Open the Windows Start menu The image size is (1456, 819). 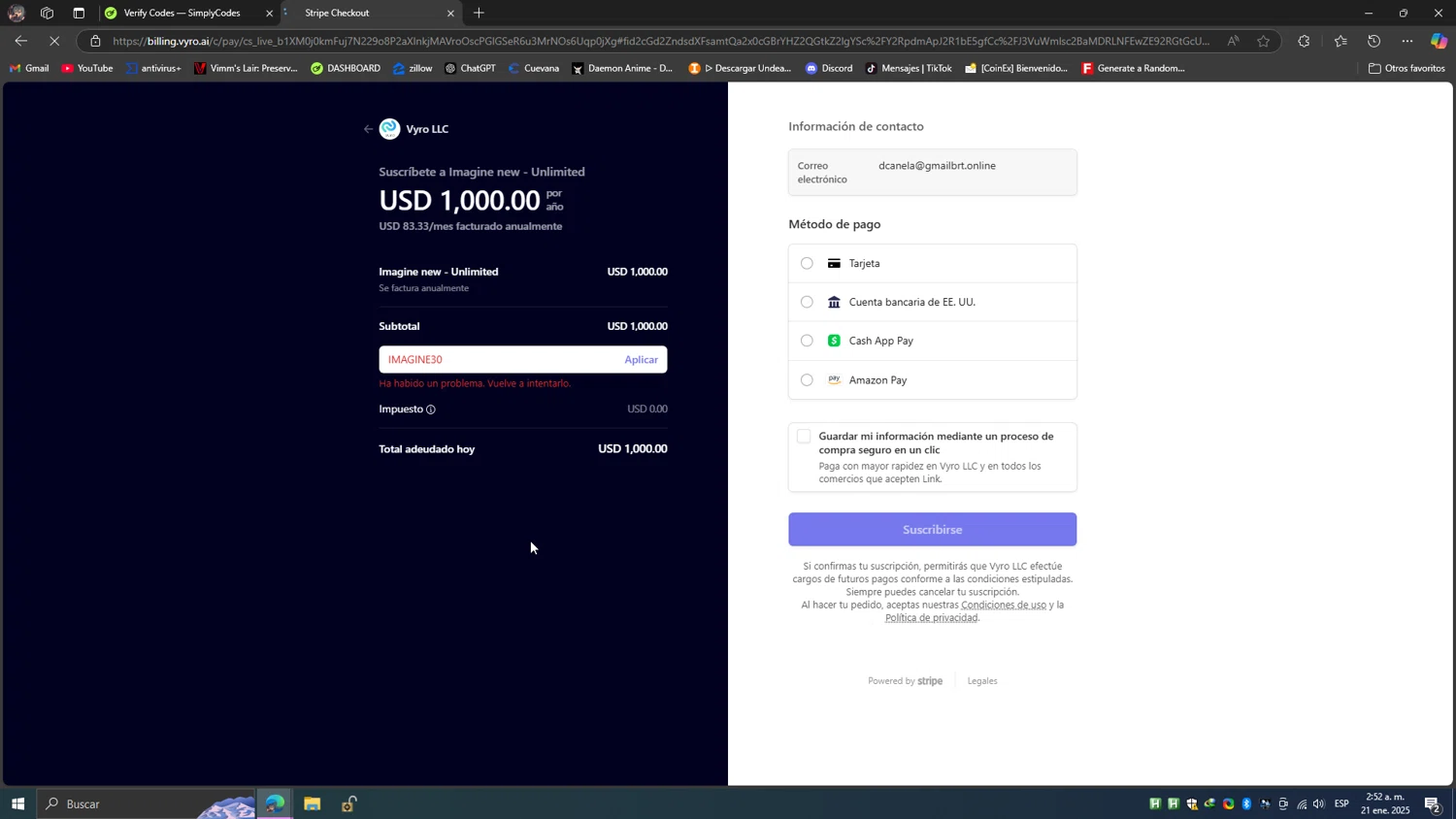click(17, 803)
